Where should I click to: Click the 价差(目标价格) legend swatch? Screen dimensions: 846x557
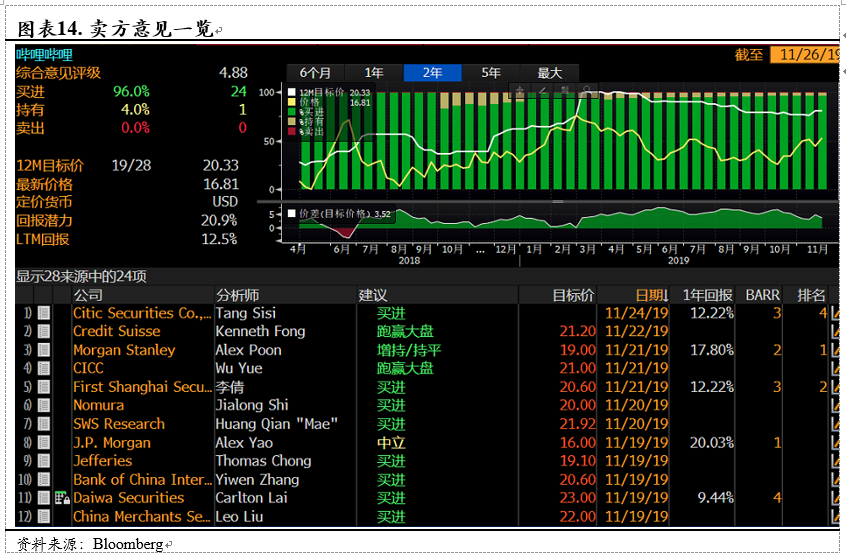click(291, 214)
